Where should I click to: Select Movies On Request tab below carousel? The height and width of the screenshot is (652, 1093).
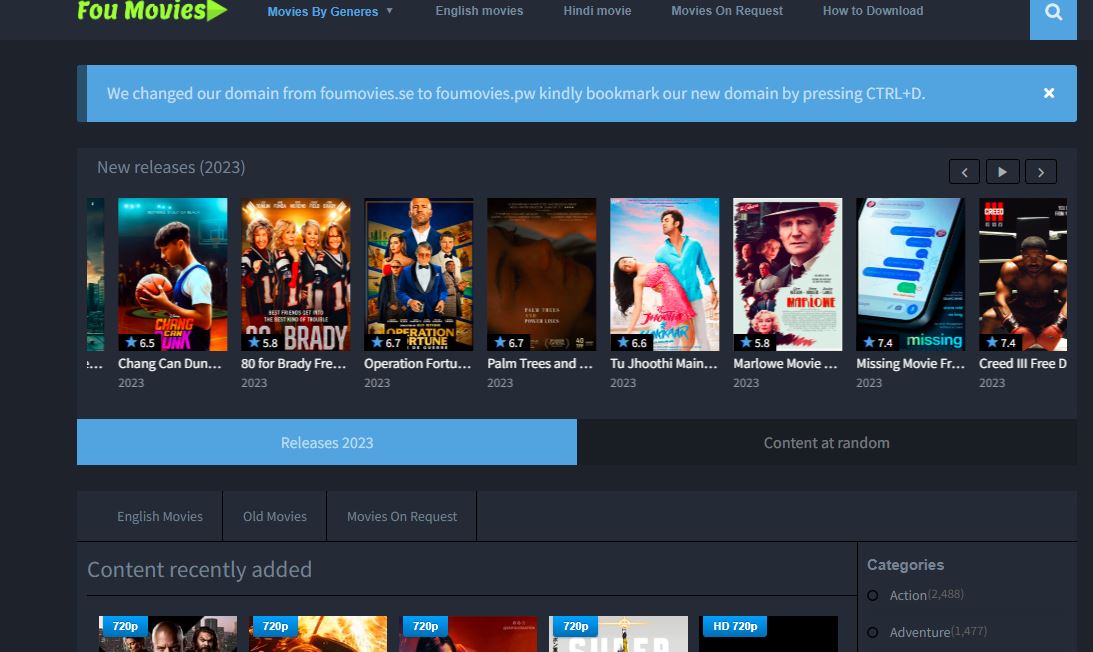tap(402, 517)
